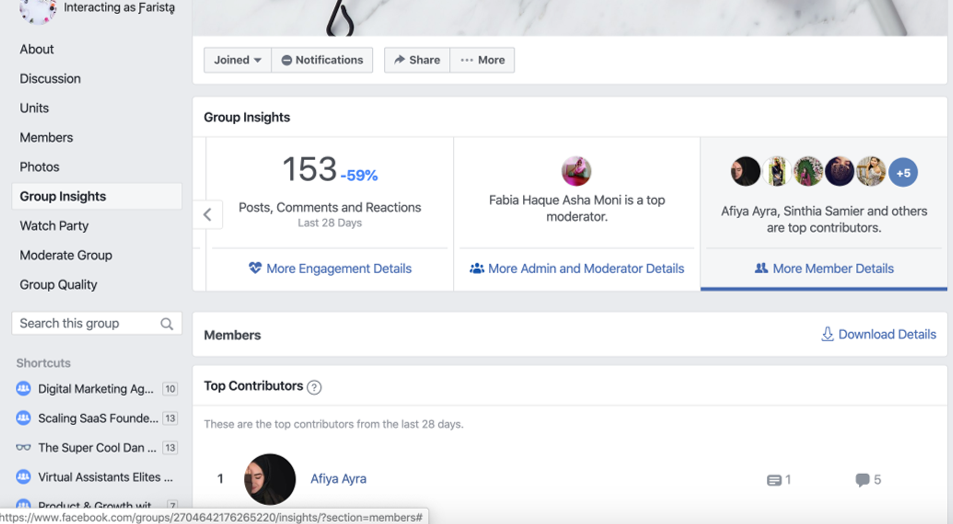This screenshot has height=524, width=953.
Task: Click the share arrow icon
Action: [399, 60]
